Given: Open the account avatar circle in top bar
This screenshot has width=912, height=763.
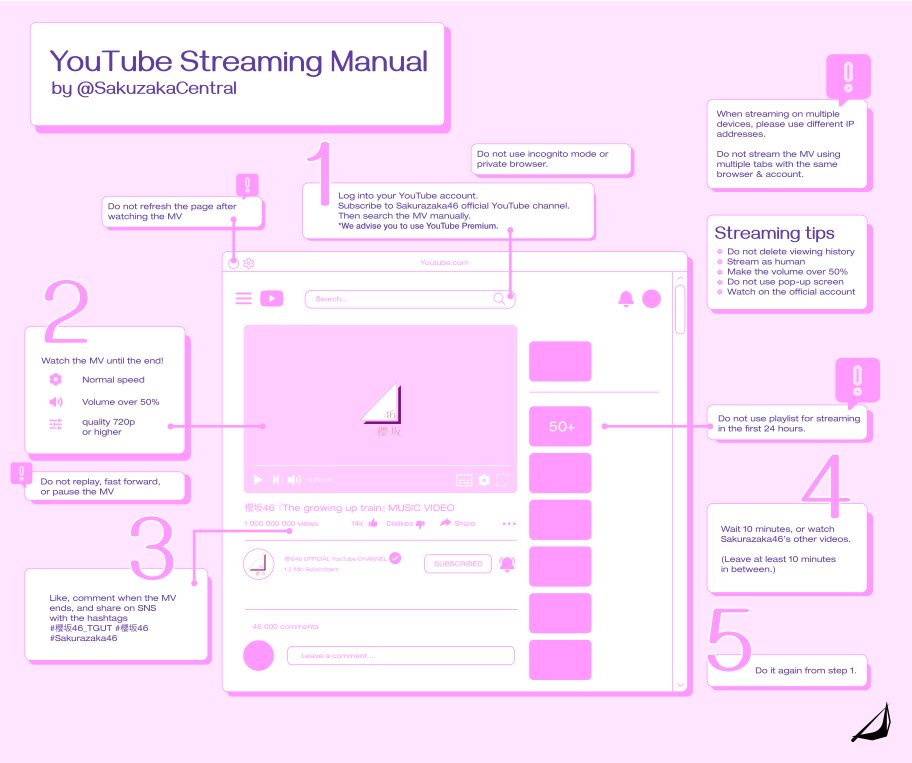Looking at the screenshot, I should point(651,298).
